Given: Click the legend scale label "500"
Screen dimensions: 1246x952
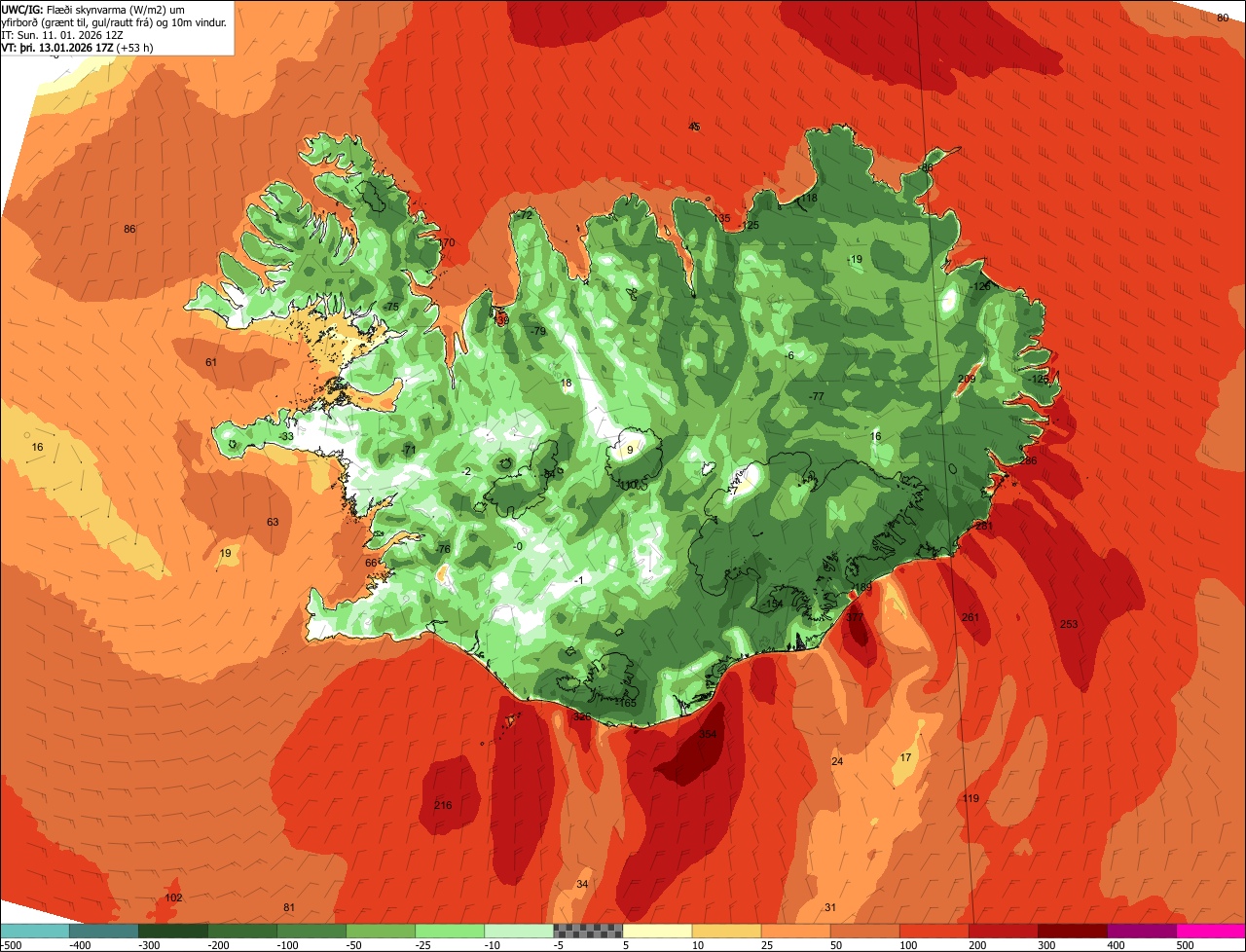Looking at the screenshot, I should (x=1185, y=945).
